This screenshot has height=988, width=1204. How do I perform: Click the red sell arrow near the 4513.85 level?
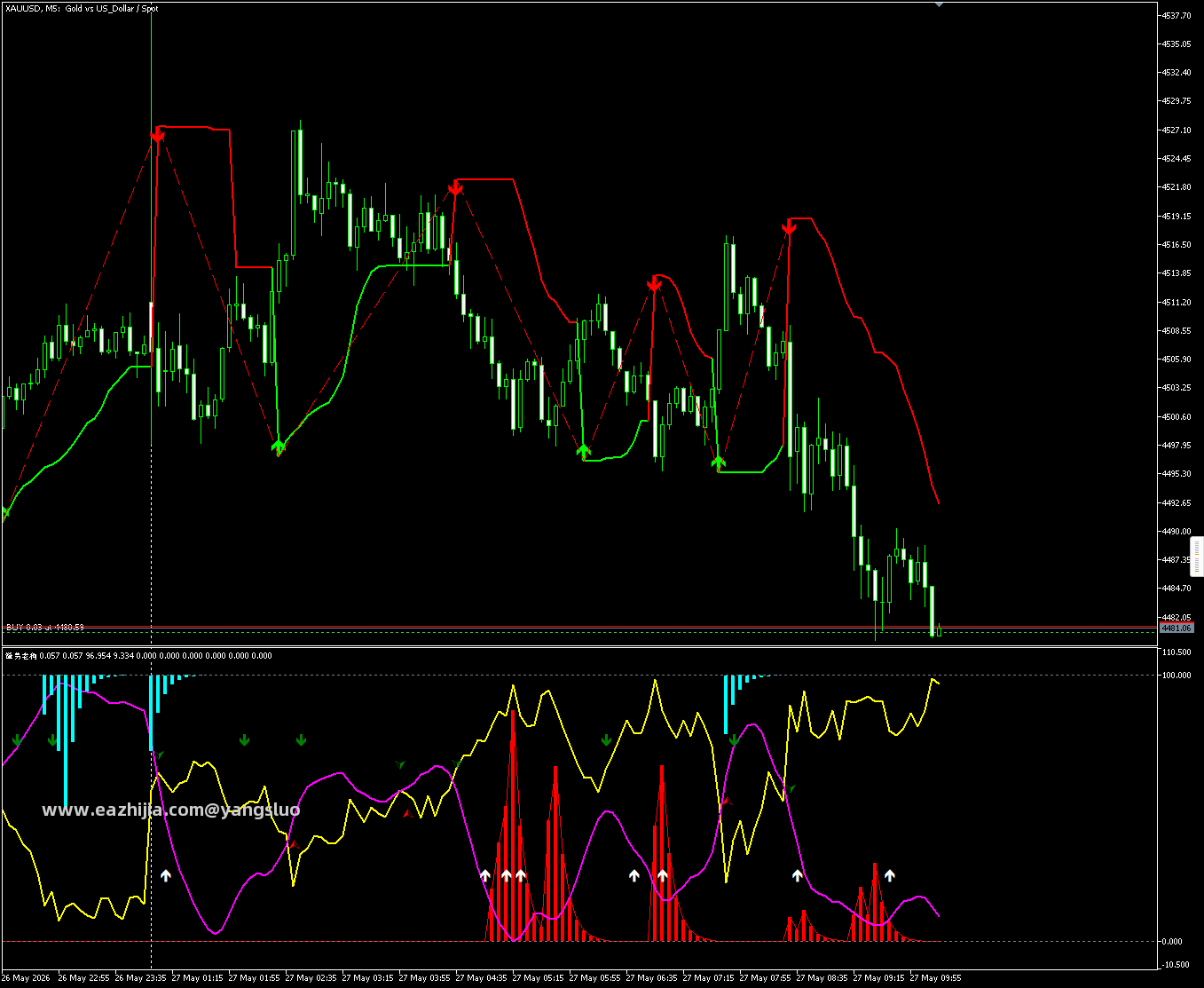point(655,285)
